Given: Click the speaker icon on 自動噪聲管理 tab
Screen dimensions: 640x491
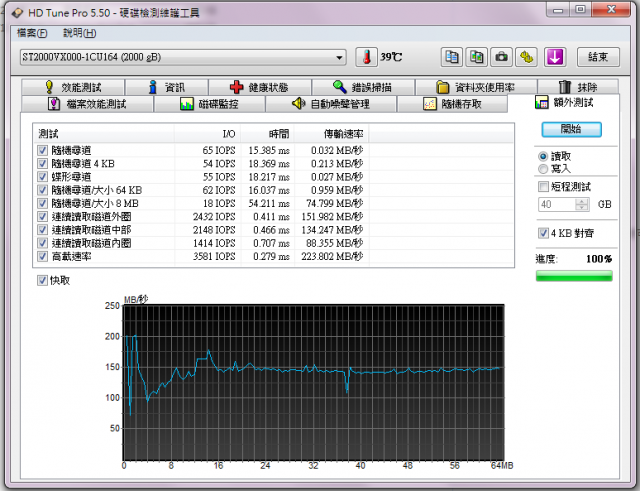Looking at the screenshot, I should pyautogui.click(x=299, y=104).
